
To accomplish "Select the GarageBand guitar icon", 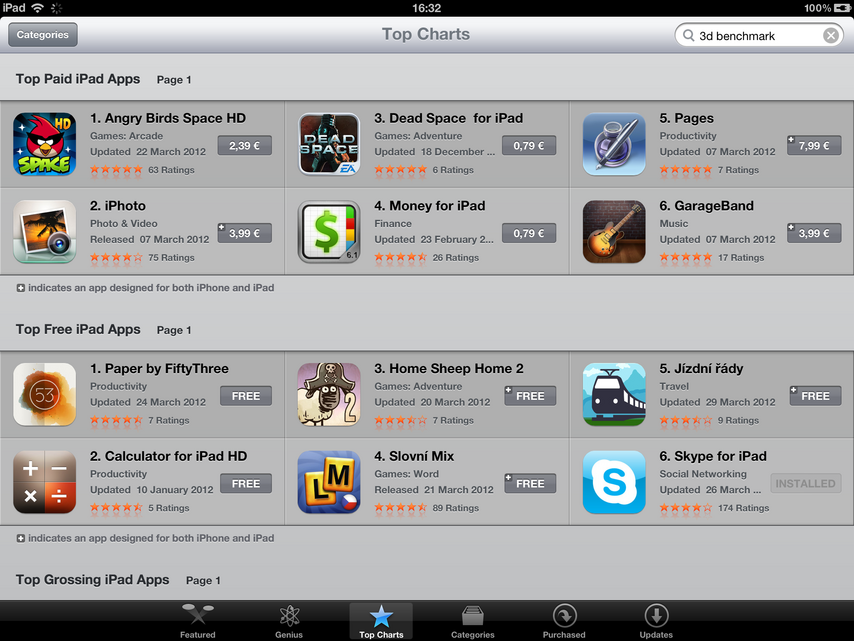I will click(614, 231).
